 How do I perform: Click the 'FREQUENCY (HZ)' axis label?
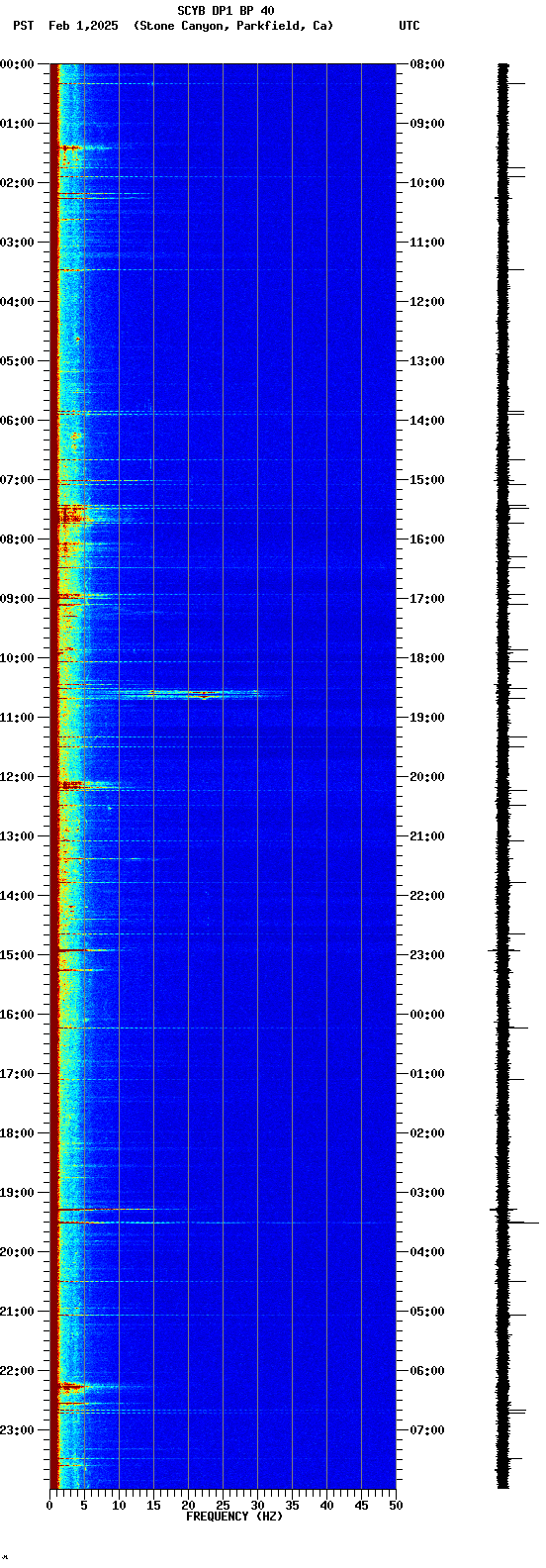click(234, 1517)
